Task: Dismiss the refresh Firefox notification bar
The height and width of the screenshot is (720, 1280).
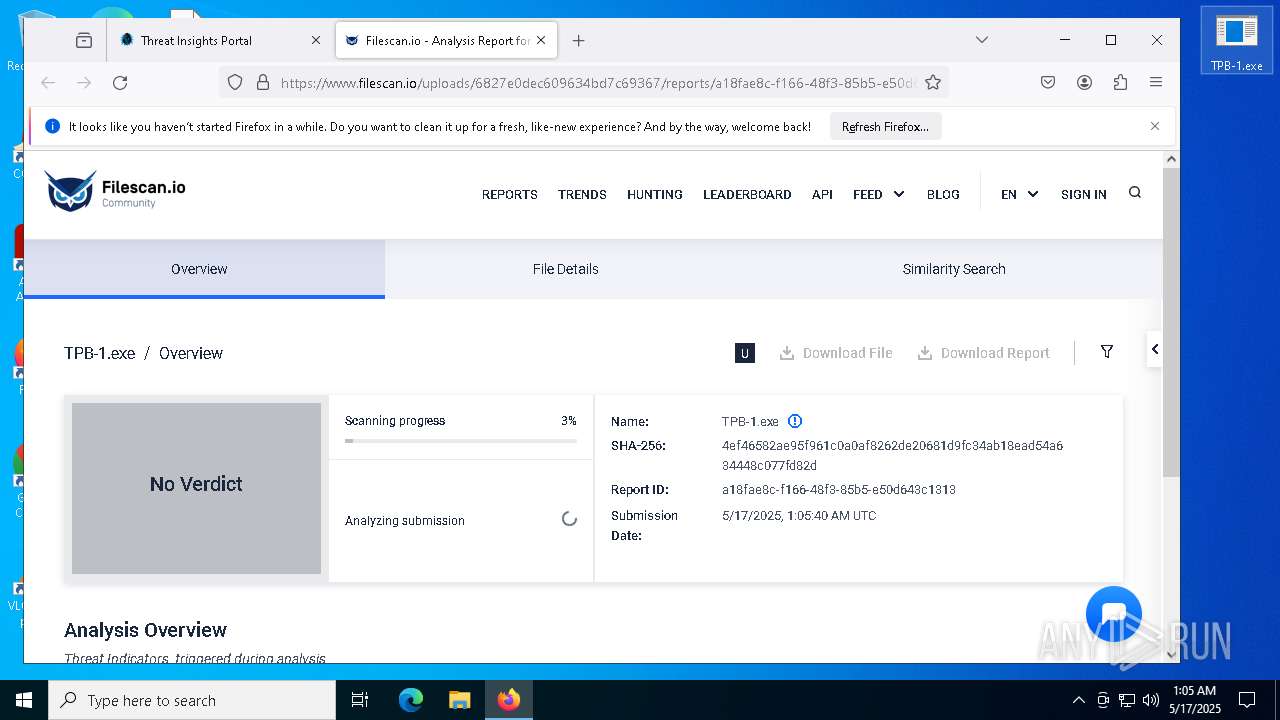Action: click(1155, 126)
